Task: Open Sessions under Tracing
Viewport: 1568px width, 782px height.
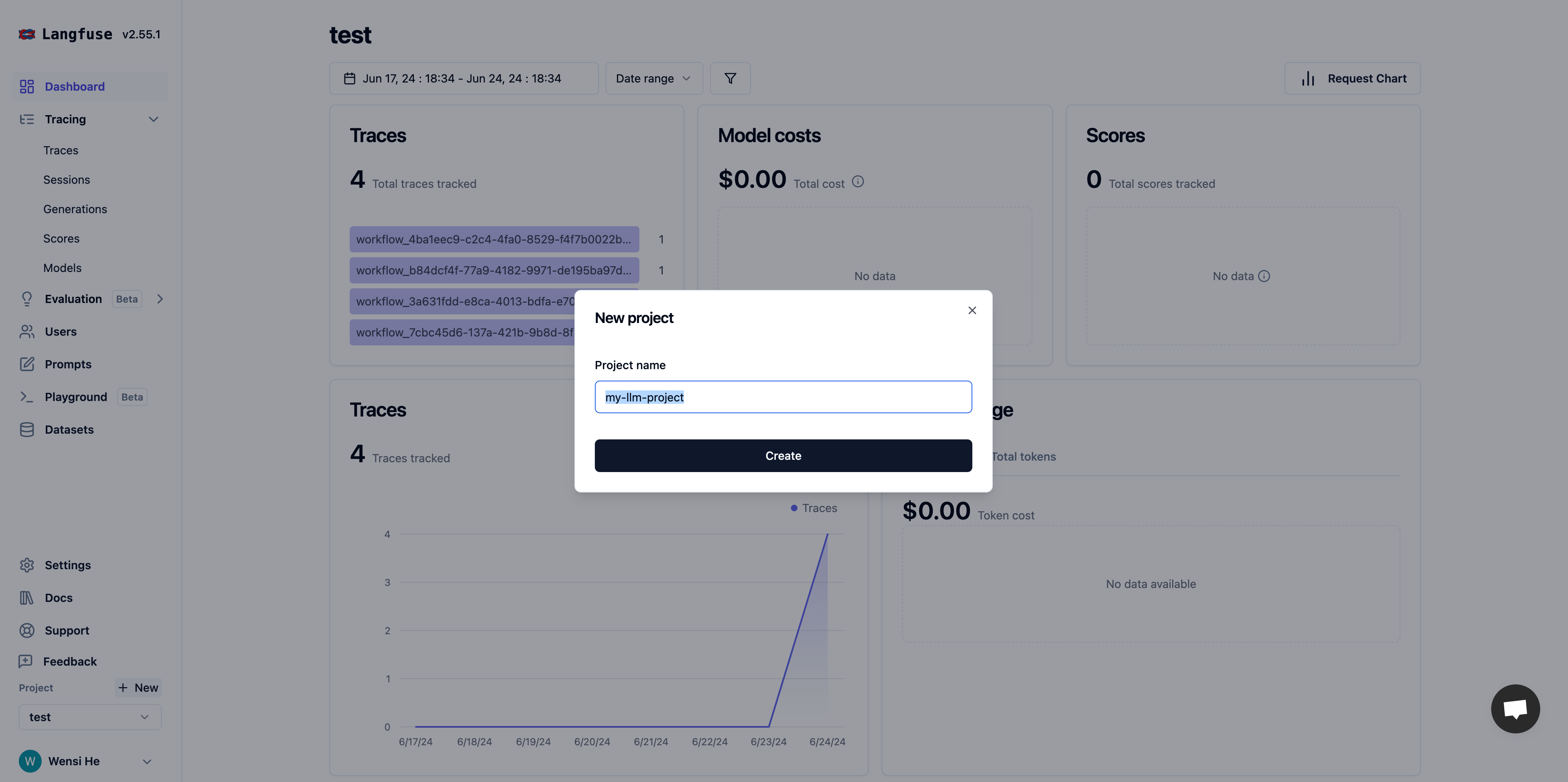Action: point(66,180)
